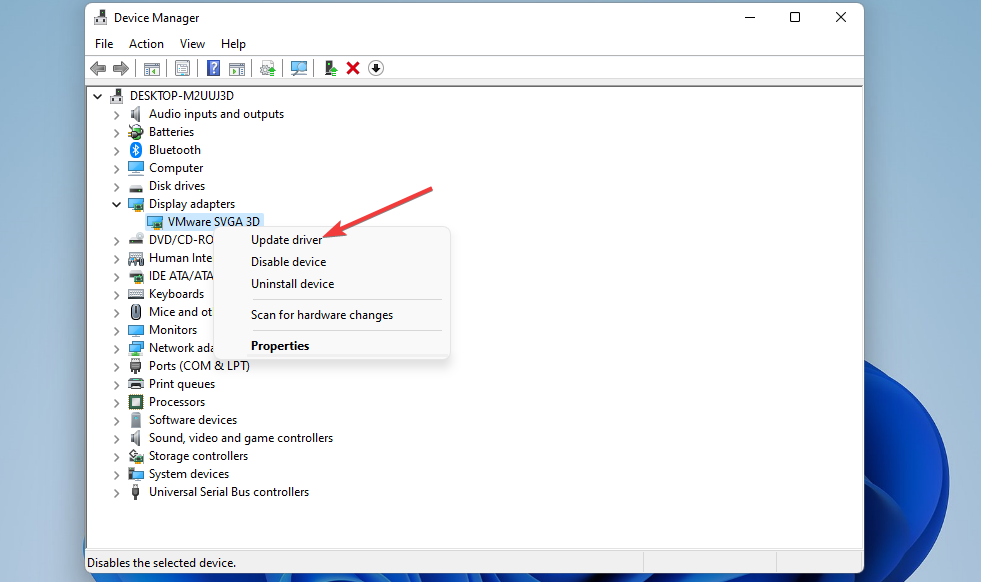Click the computer with green arrow toolbar icon
981x582 pixels.
coord(330,68)
